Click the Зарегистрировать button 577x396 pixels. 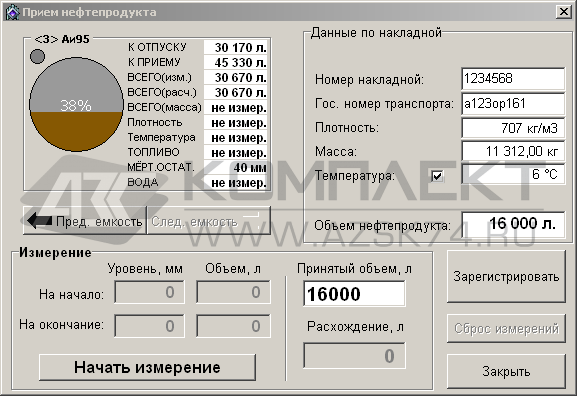point(506,276)
